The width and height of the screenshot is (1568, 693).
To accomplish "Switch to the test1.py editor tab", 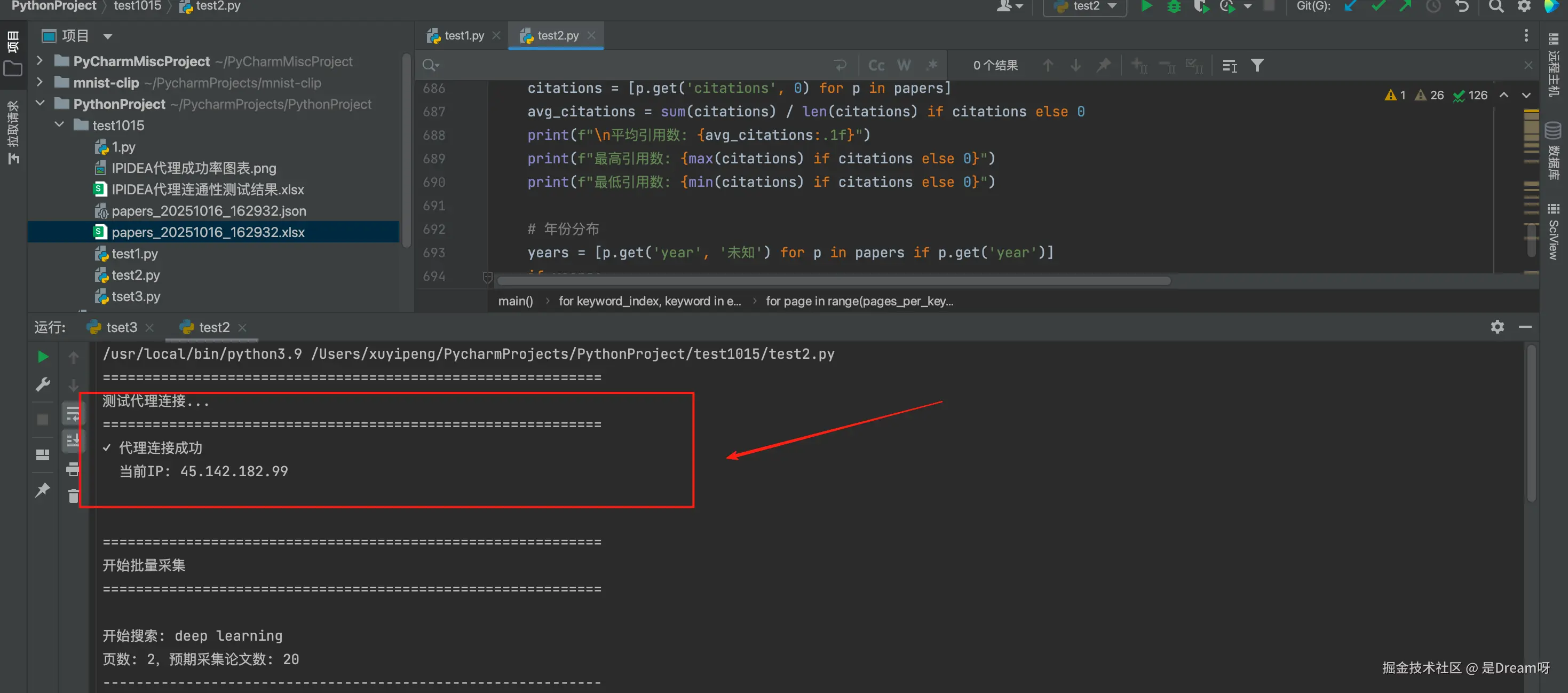I will [464, 35].
